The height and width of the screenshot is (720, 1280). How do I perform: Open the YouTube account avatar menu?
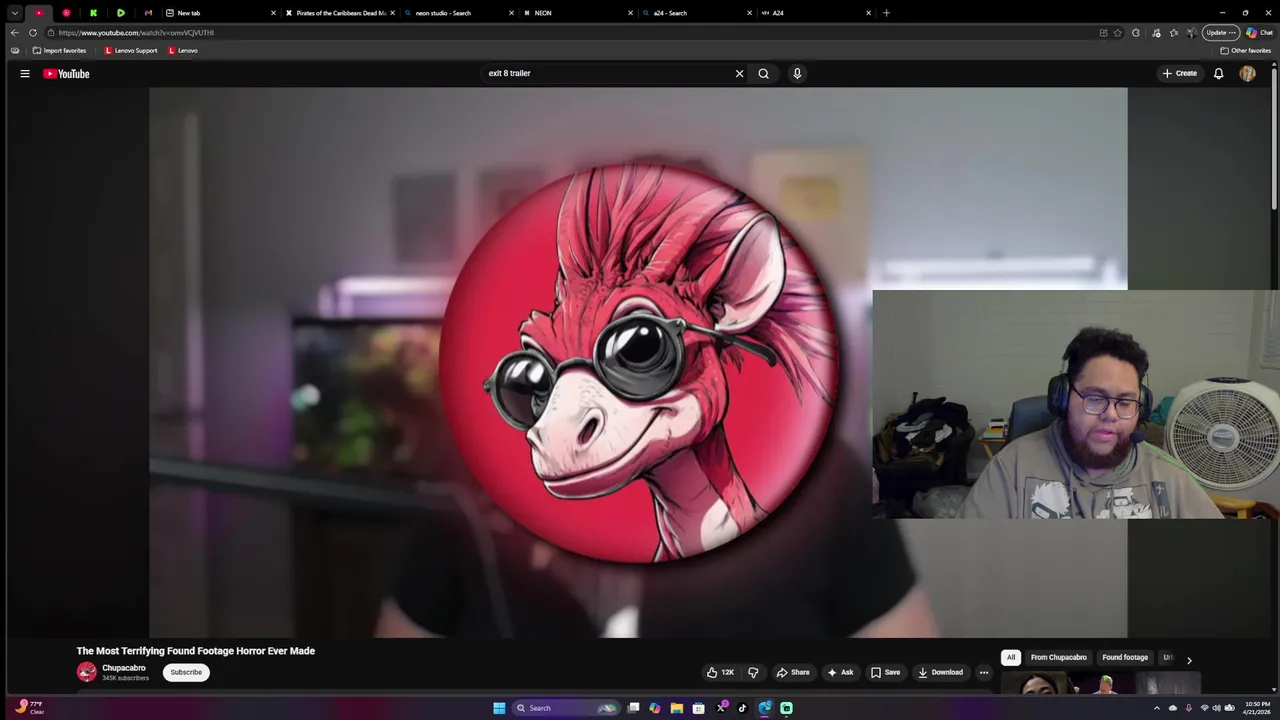point(1247,73)
